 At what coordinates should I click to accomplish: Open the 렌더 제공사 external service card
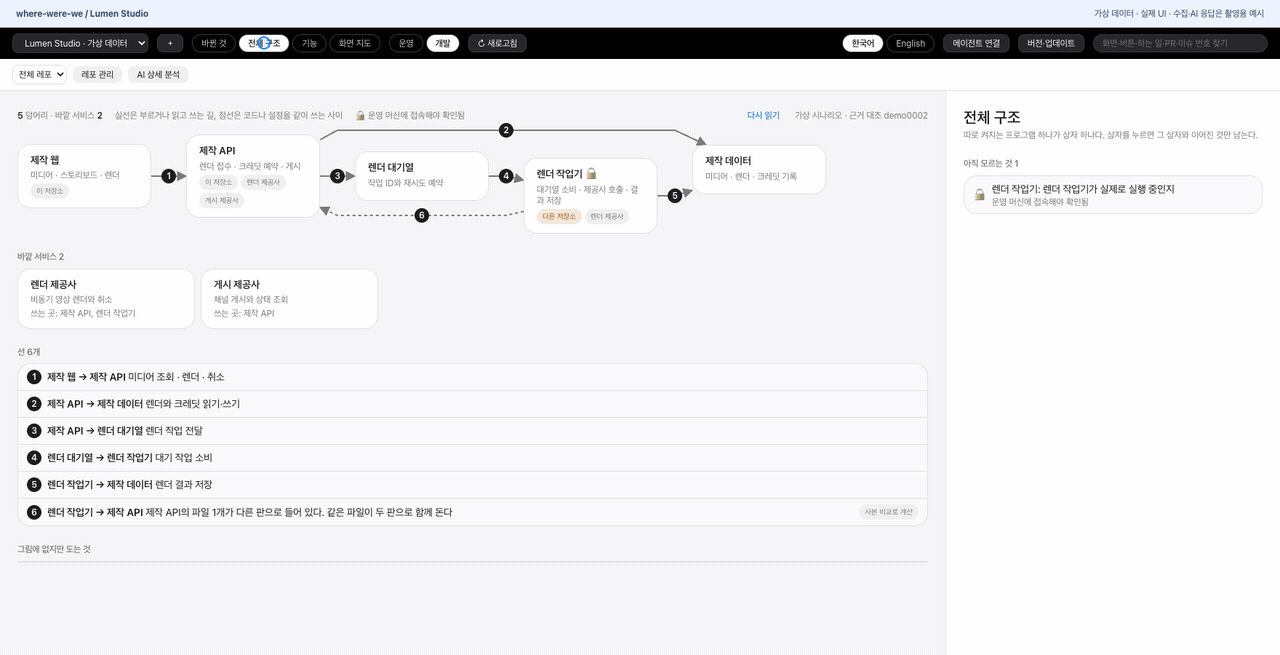(106, 298)
